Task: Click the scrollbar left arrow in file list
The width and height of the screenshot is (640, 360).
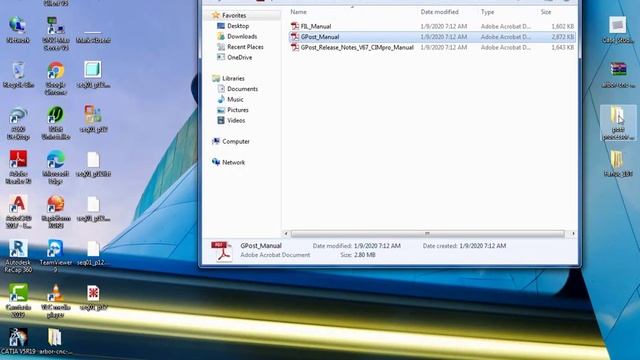Action: 286,233
